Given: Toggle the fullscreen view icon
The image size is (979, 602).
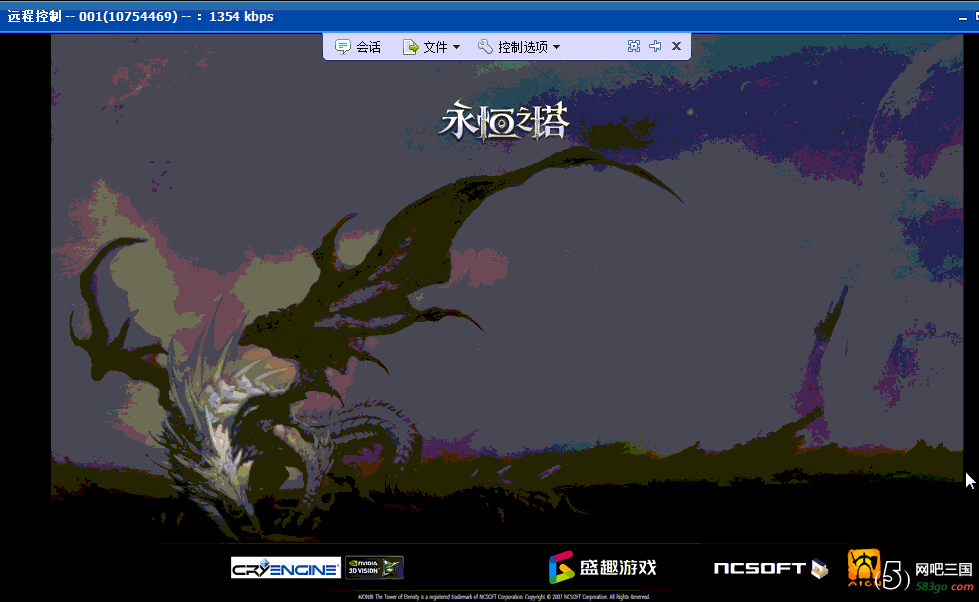Looking at the screenshot, I should [634, 46].
